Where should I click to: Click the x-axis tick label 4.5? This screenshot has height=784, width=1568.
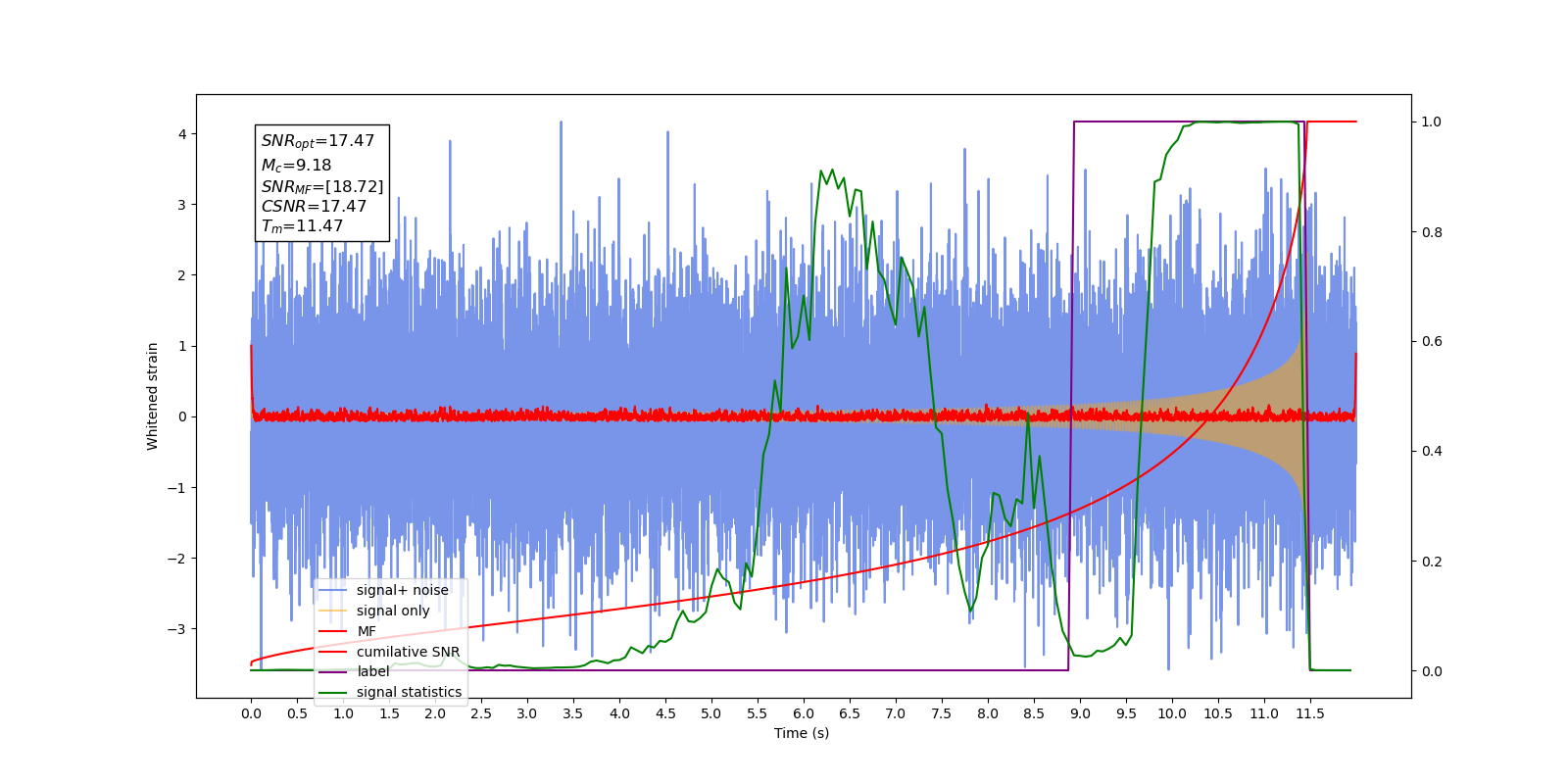pyautogui.click(x=665, y=713)
